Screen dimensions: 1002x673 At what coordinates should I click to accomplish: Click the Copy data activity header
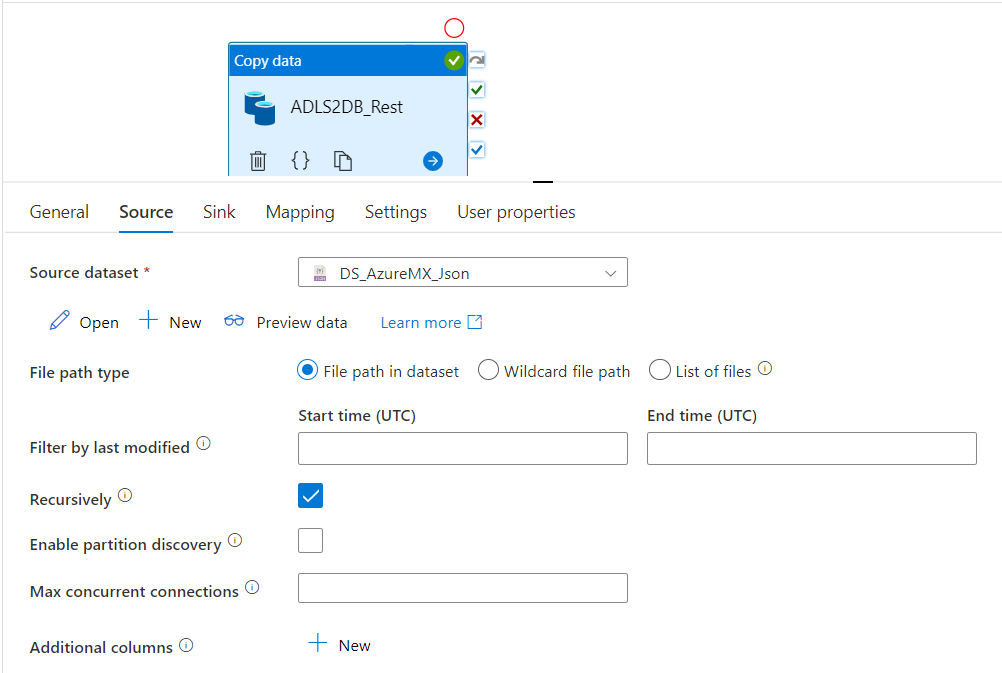coord(348,61)
